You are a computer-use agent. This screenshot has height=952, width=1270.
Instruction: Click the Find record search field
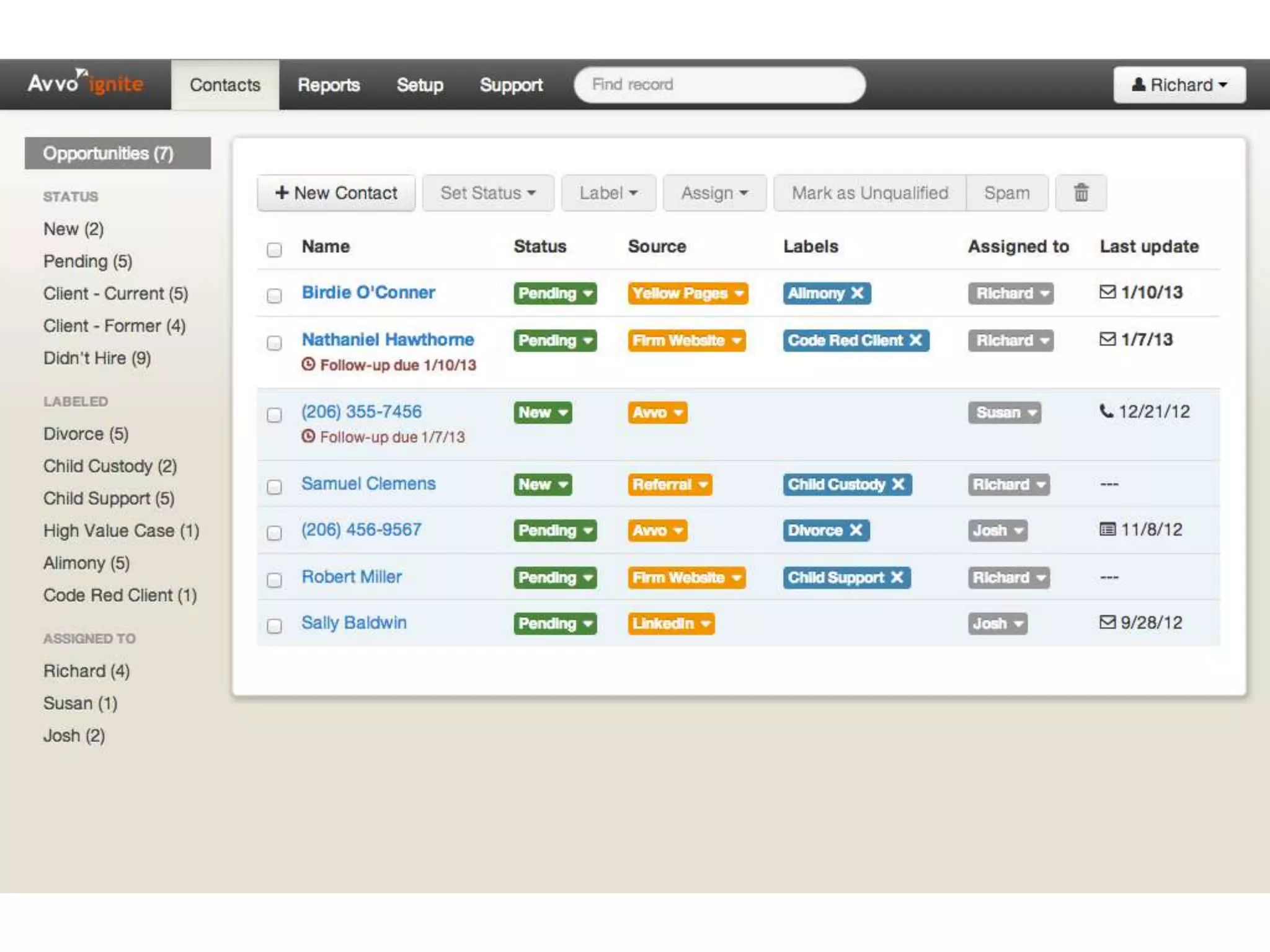pyautogui.click(x=719, y=84)
